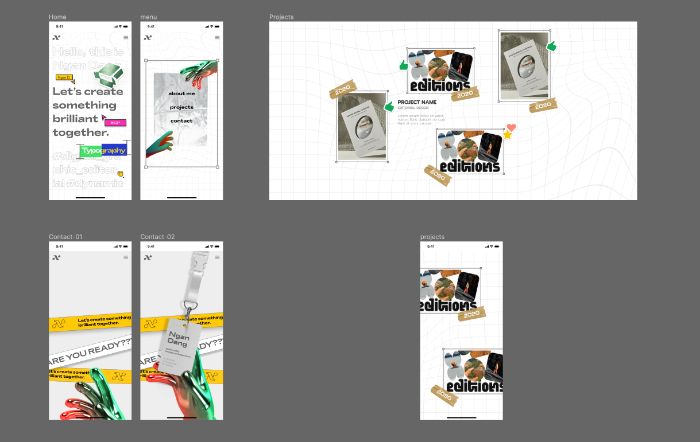Viewport: 700px width, 442px height.
Task: Click thumbs-up on top-right book card
Action: (552, 46)
